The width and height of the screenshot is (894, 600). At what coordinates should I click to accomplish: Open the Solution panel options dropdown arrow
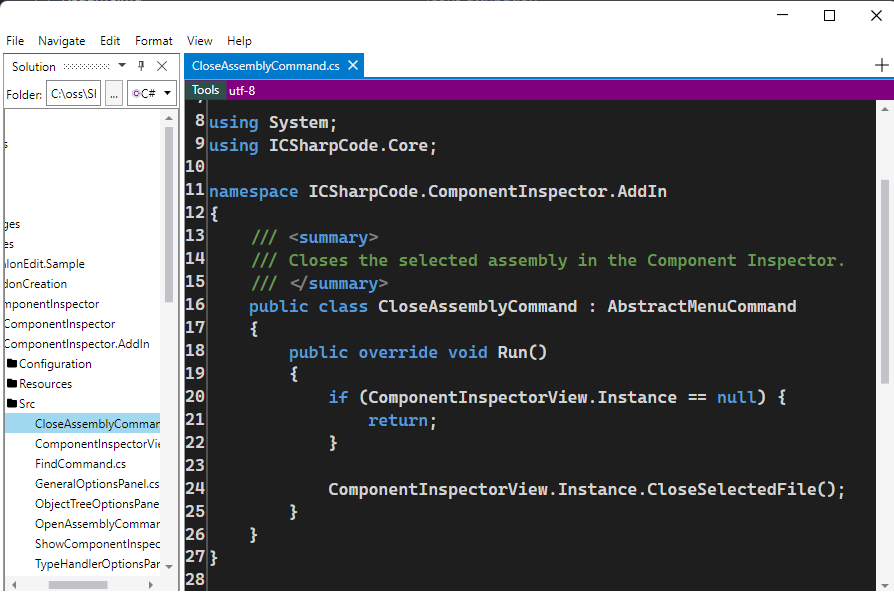(x=121, y=66)
